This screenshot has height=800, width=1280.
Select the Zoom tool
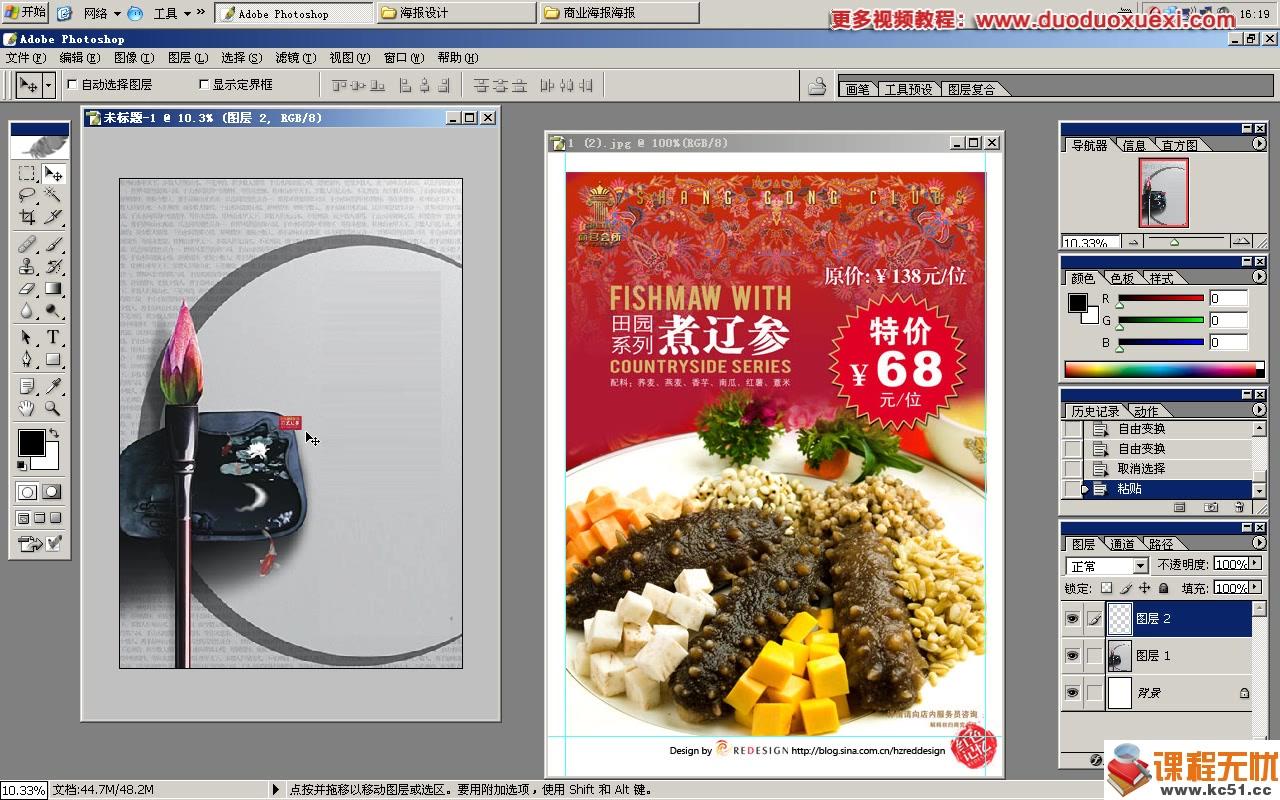click(x=53, y=408)
